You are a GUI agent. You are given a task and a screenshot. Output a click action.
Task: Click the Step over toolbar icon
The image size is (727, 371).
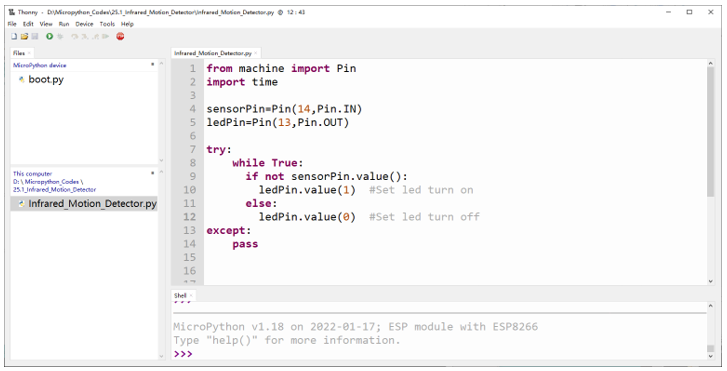click(x=75, y=36)
